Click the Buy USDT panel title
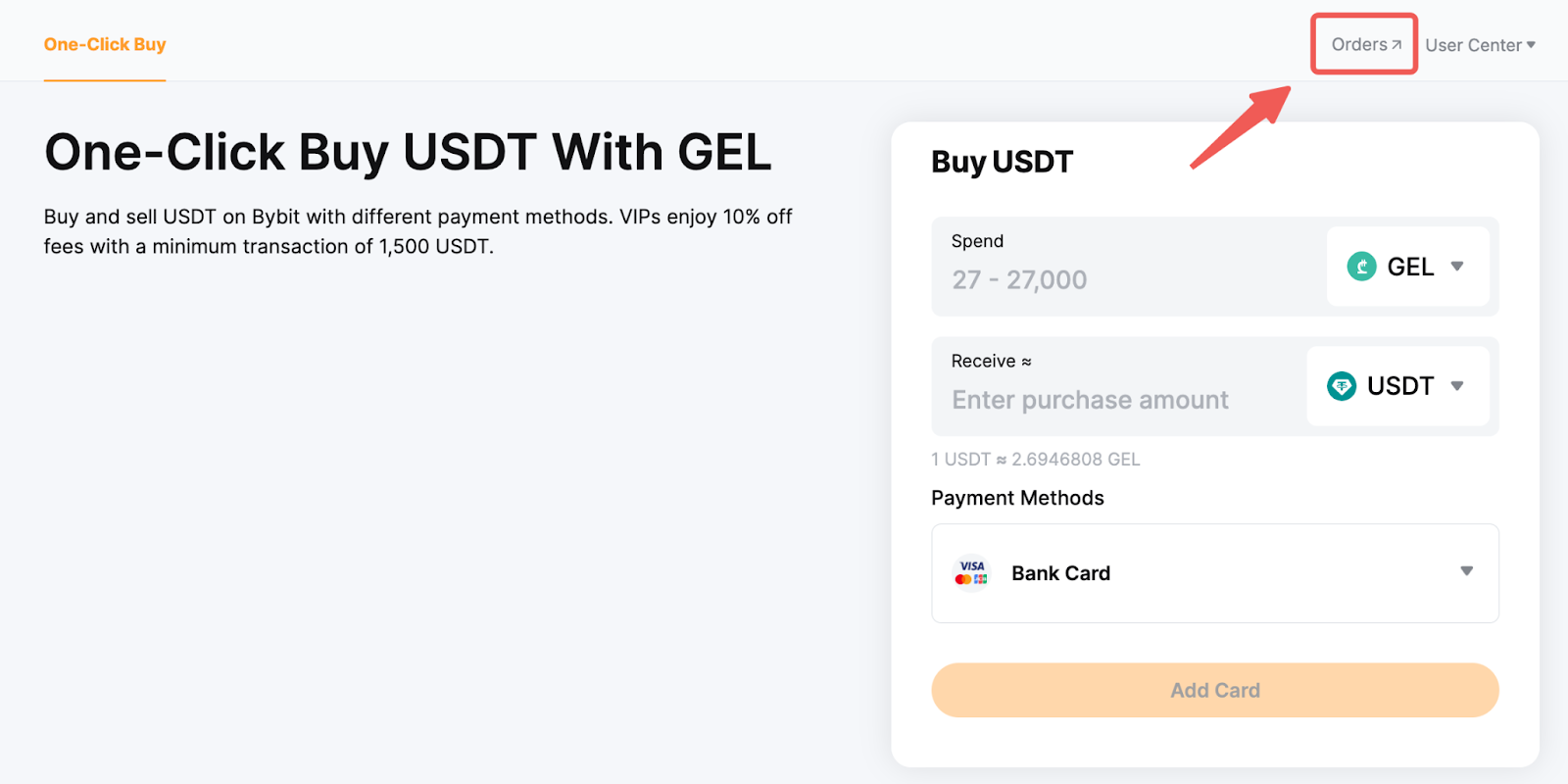This screenshot has width=1568, height=784. click(1002, 162)
